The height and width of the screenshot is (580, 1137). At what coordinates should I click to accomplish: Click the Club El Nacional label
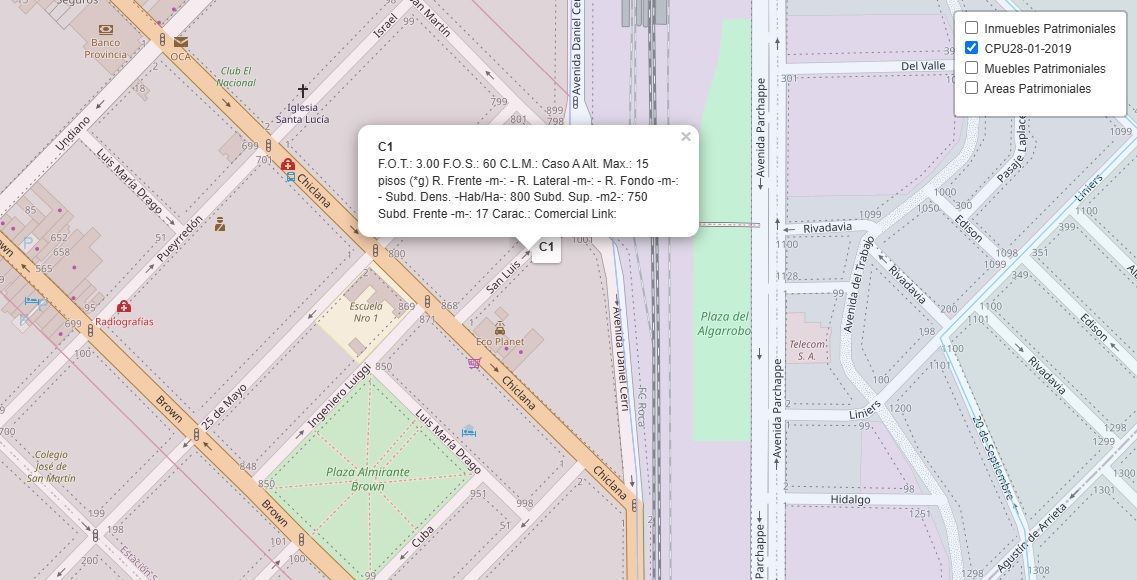236,77
